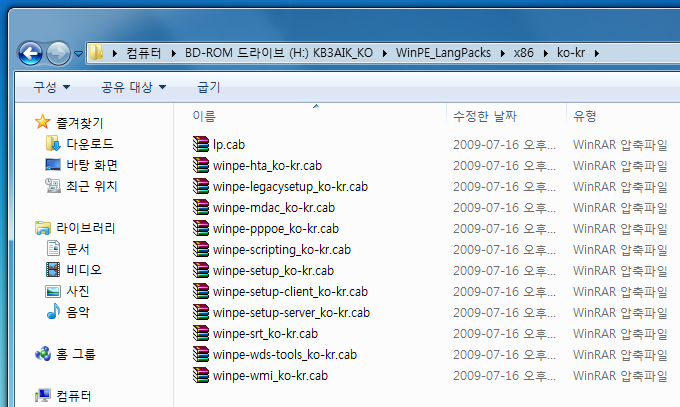Open 최근 위치 in favorites
Screen dimensions: 680x407
point(92,186)
